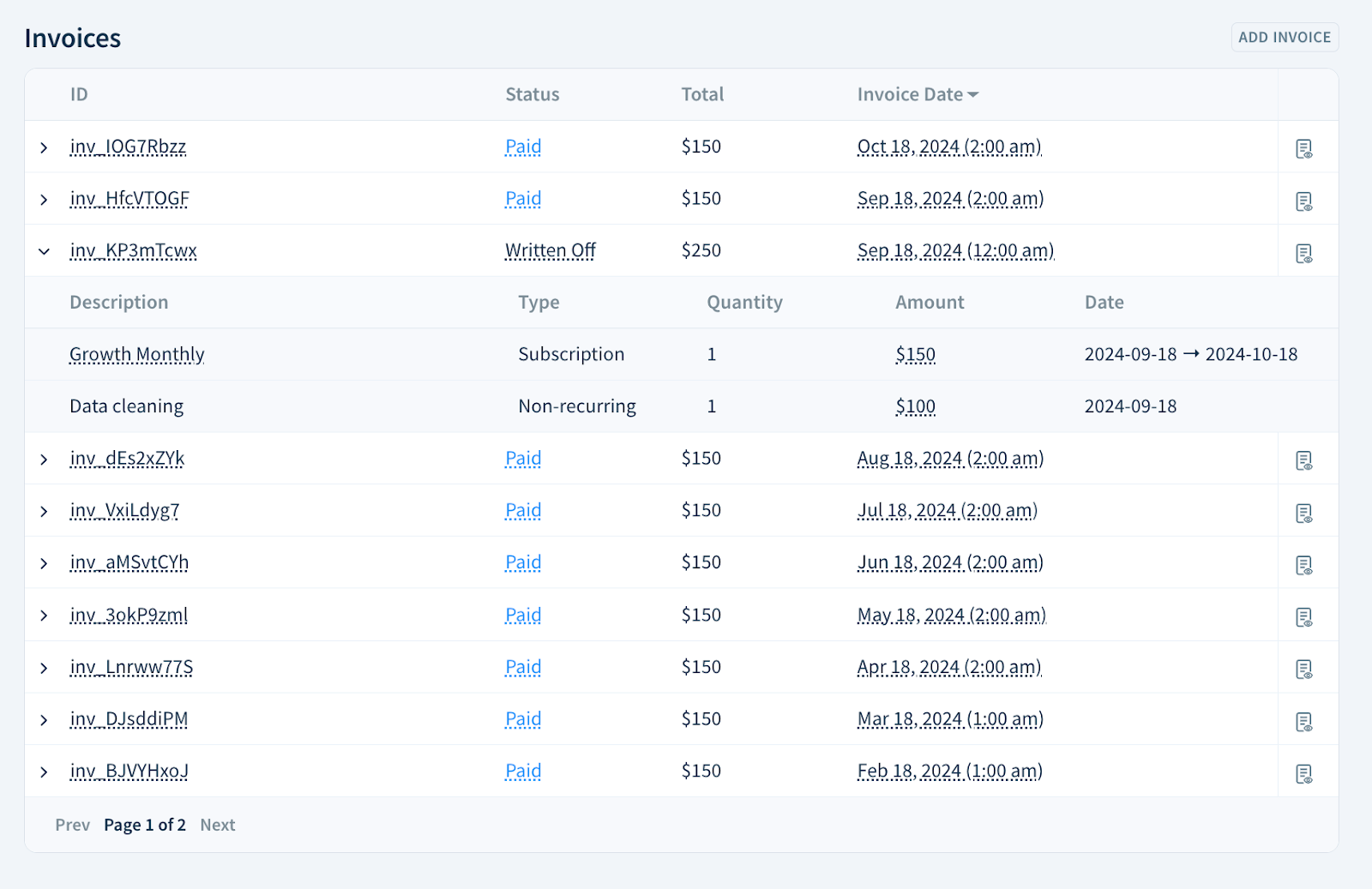This screenshot has height=889, width=1372.
Task: Collapse the inv_KP3mTcwx line items
Action: [x=44, y=251]
